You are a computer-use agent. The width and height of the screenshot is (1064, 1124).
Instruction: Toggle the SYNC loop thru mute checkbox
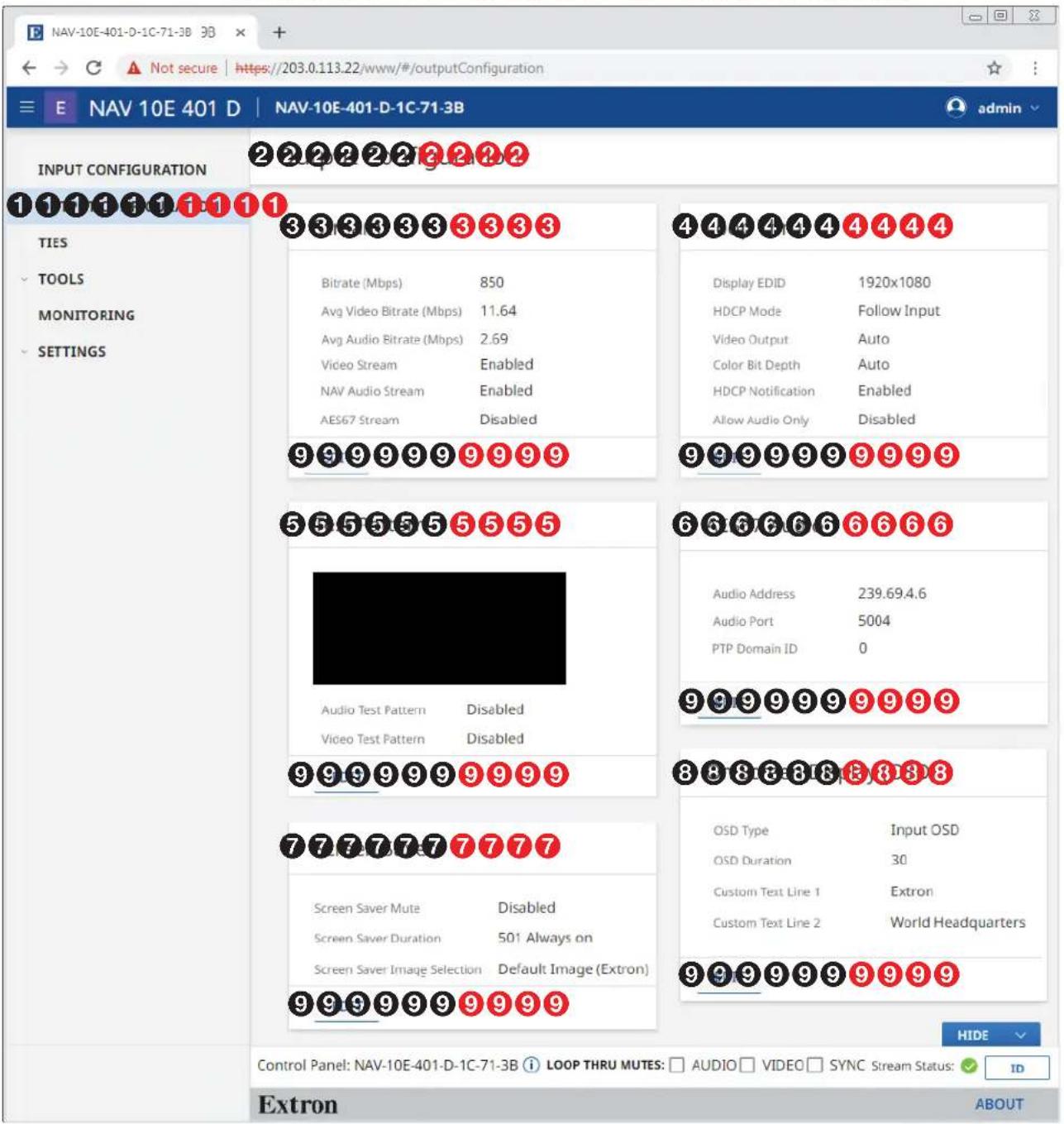tap(815, 1065)
